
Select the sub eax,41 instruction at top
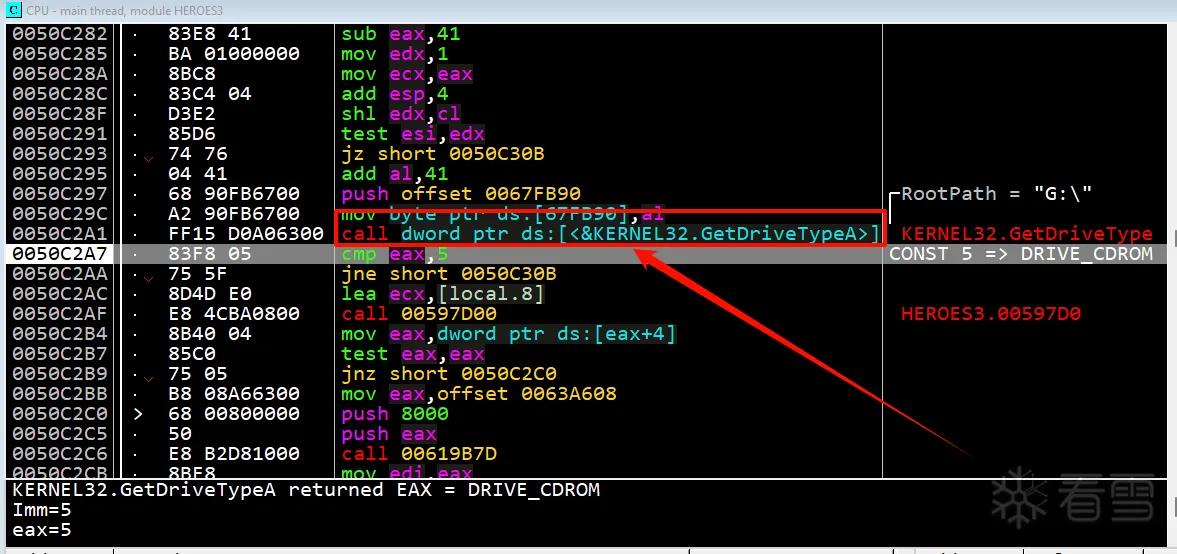click(x=401, y=34)
